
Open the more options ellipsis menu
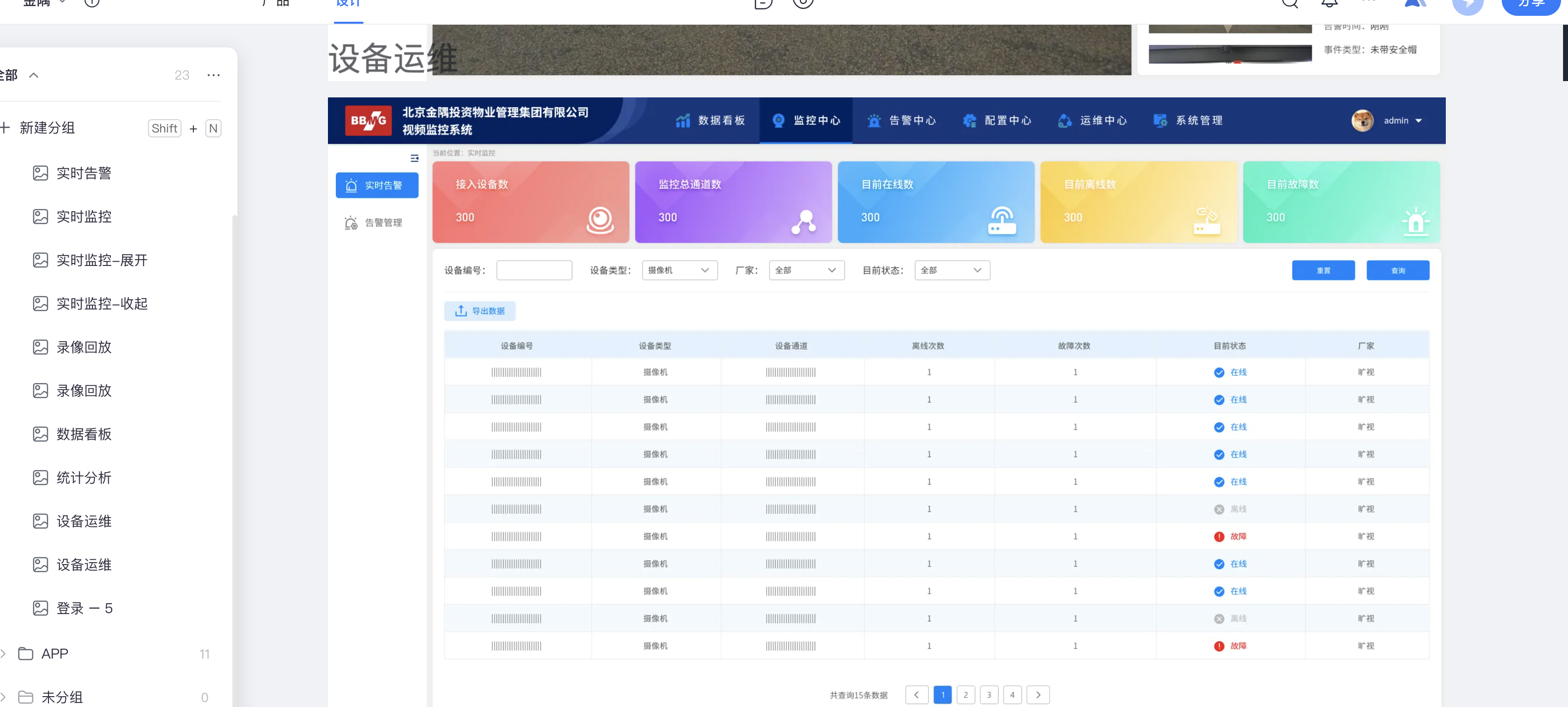click(x=213, y=76)
